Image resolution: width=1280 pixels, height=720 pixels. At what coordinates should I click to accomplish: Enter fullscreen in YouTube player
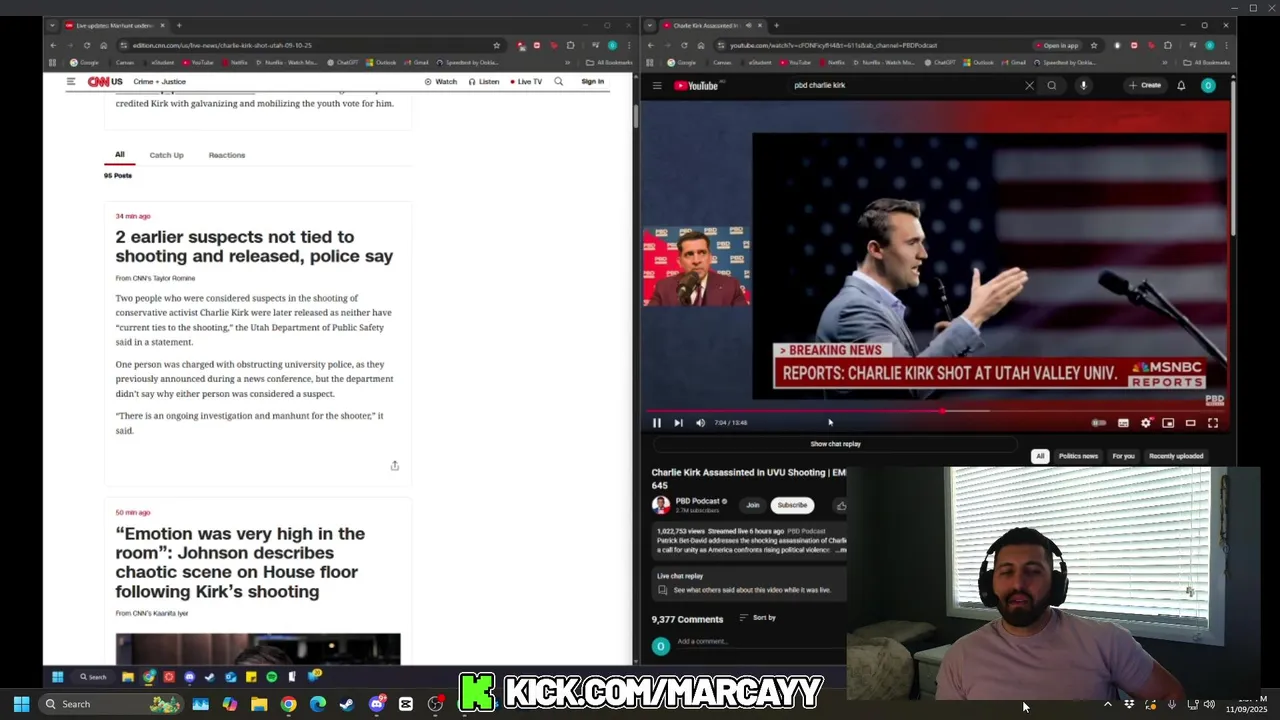1213,423
